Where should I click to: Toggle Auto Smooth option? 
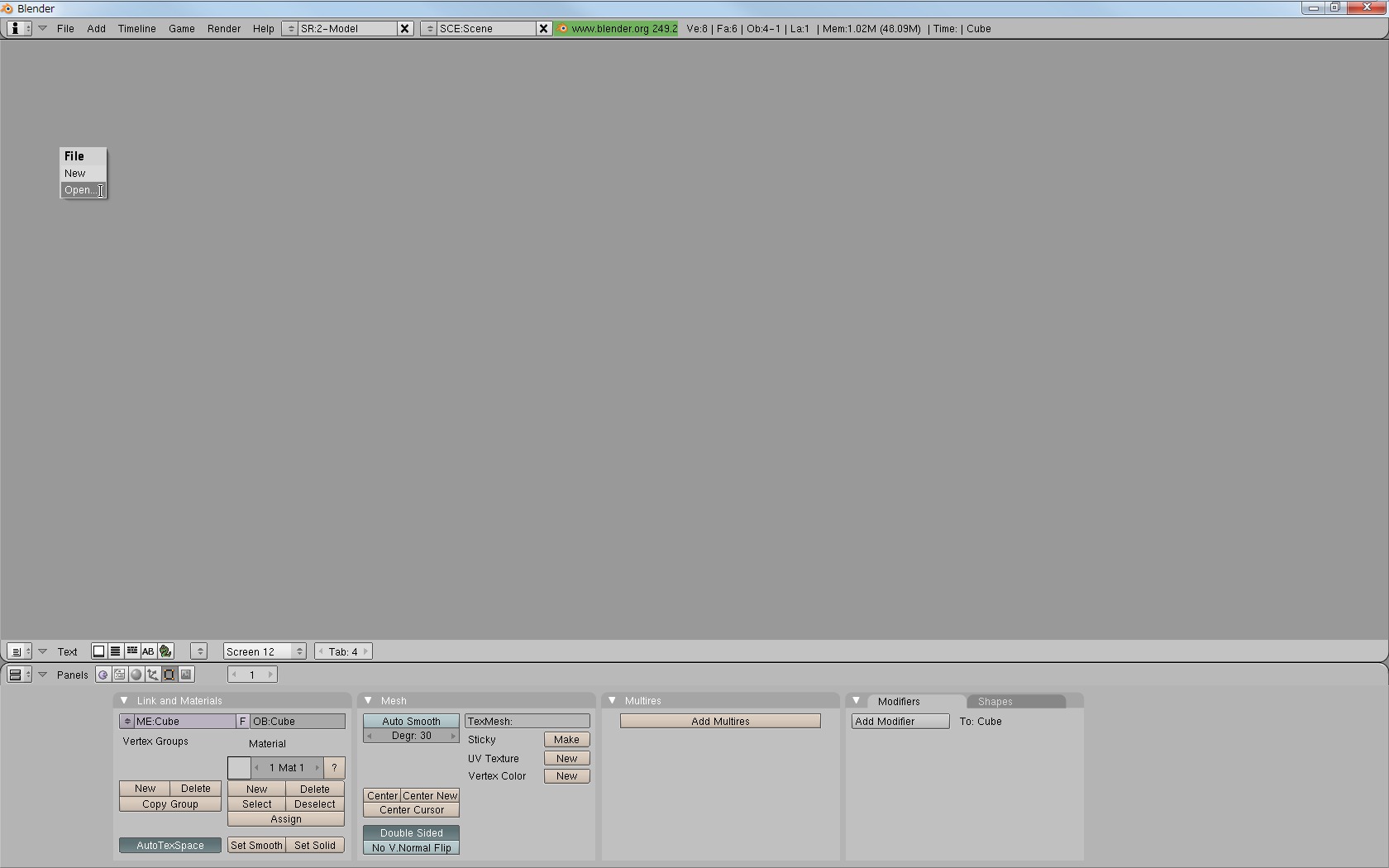click(411, 722)
